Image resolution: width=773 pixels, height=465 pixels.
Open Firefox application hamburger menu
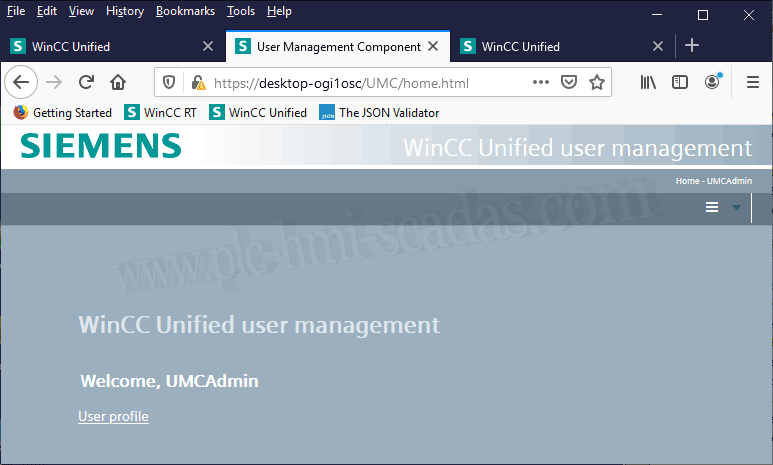click(753, 82)
